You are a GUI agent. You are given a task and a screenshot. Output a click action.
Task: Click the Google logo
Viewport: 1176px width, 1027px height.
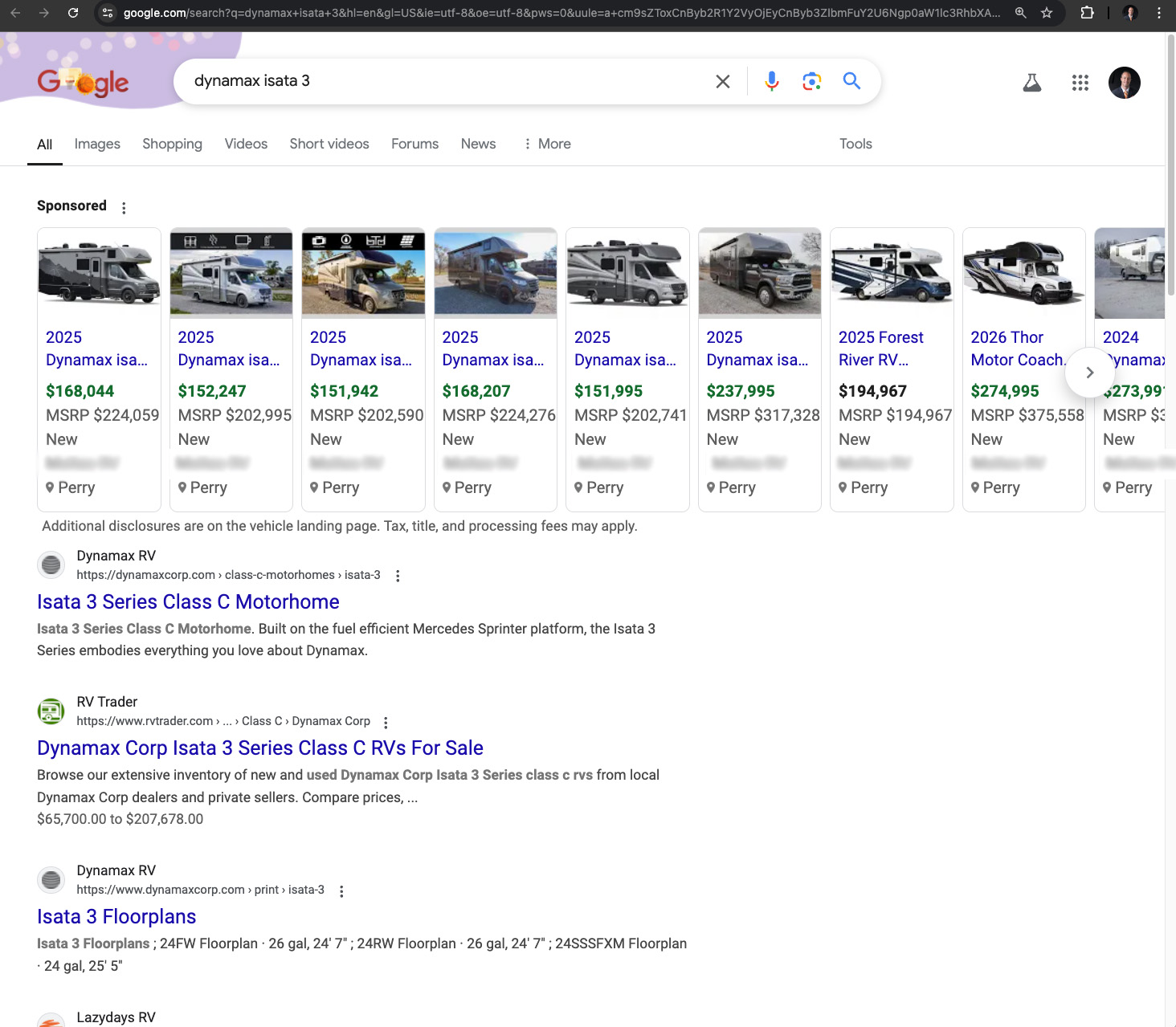(x=83, y=82)
